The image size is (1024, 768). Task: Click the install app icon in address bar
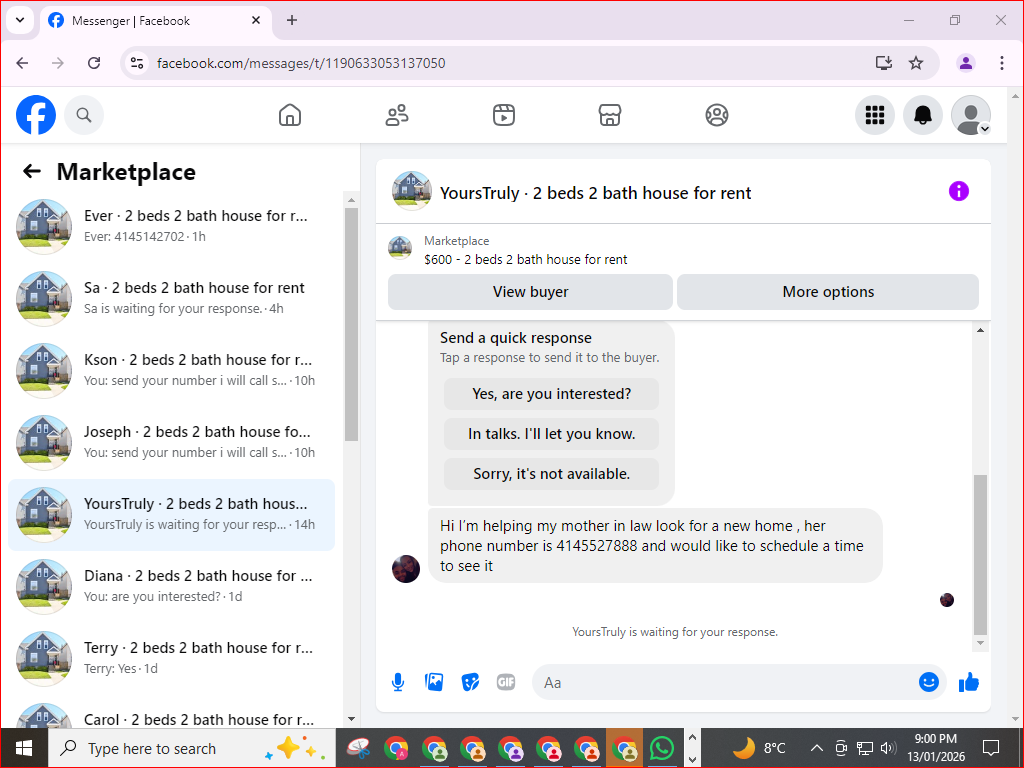pyautogui.click(x=884, y=63)
